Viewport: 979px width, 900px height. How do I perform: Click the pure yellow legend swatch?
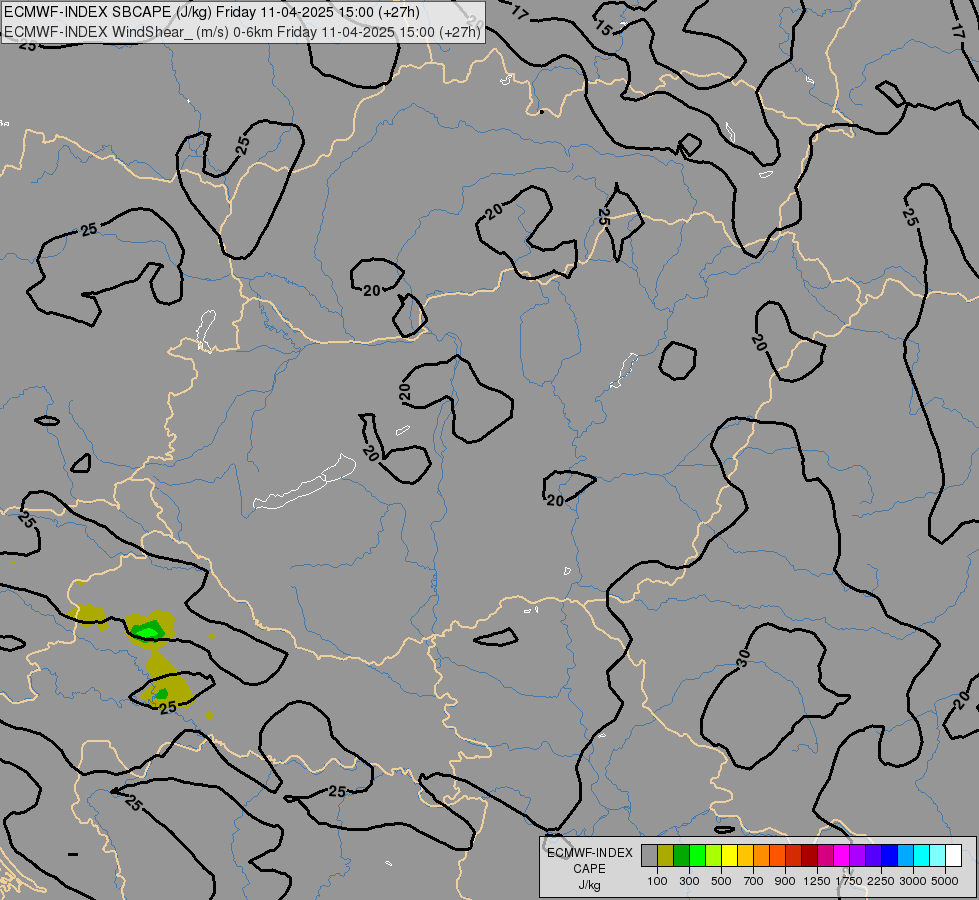pyautogui.click(x=729, y=855)
